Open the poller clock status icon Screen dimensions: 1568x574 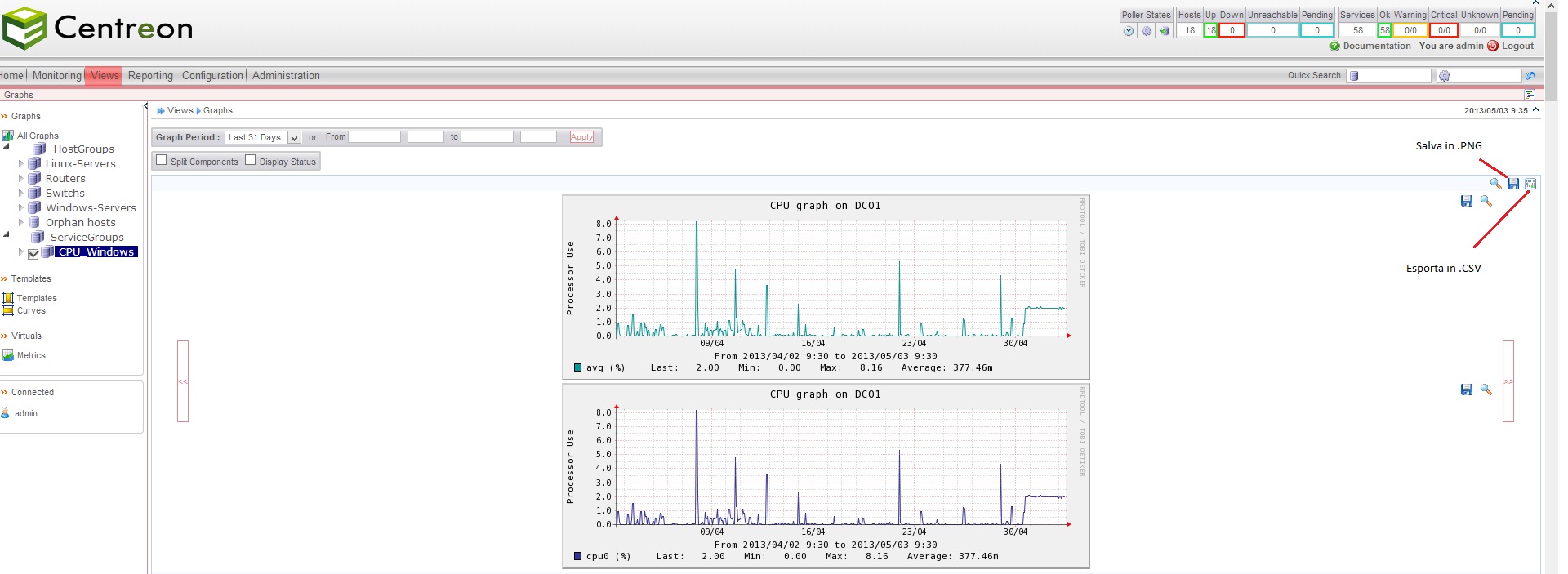1129,31
